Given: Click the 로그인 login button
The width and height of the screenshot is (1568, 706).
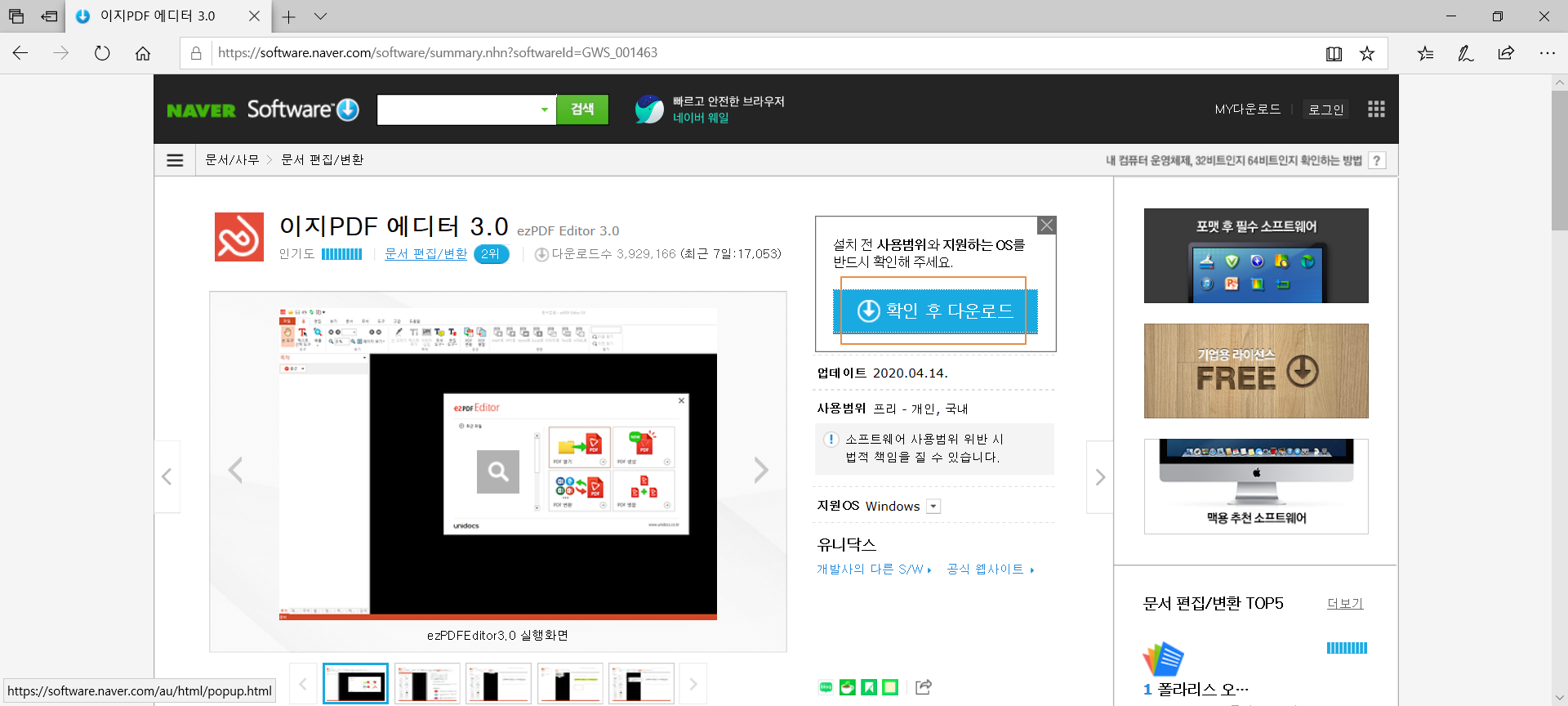Looking at the screenshot, I should pos(1326,109).
